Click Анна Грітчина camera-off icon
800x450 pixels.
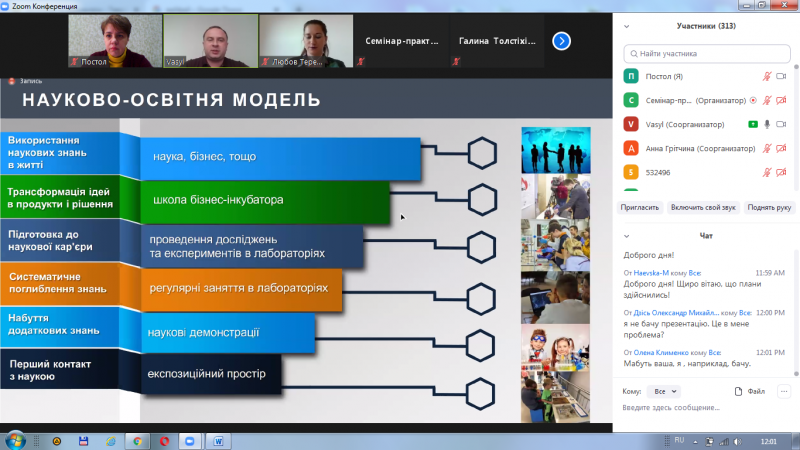point(781,148)
